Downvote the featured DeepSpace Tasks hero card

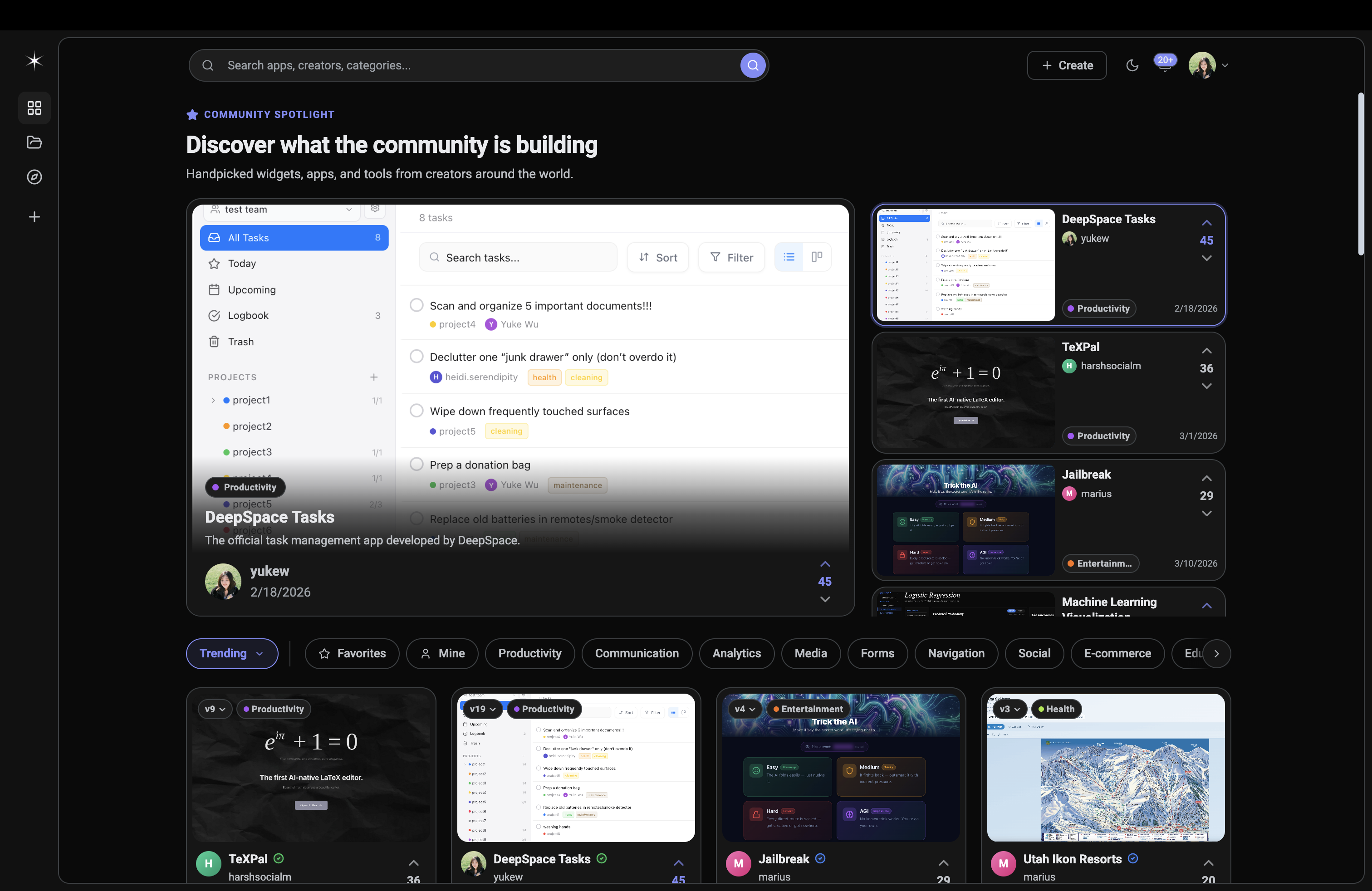825,599
